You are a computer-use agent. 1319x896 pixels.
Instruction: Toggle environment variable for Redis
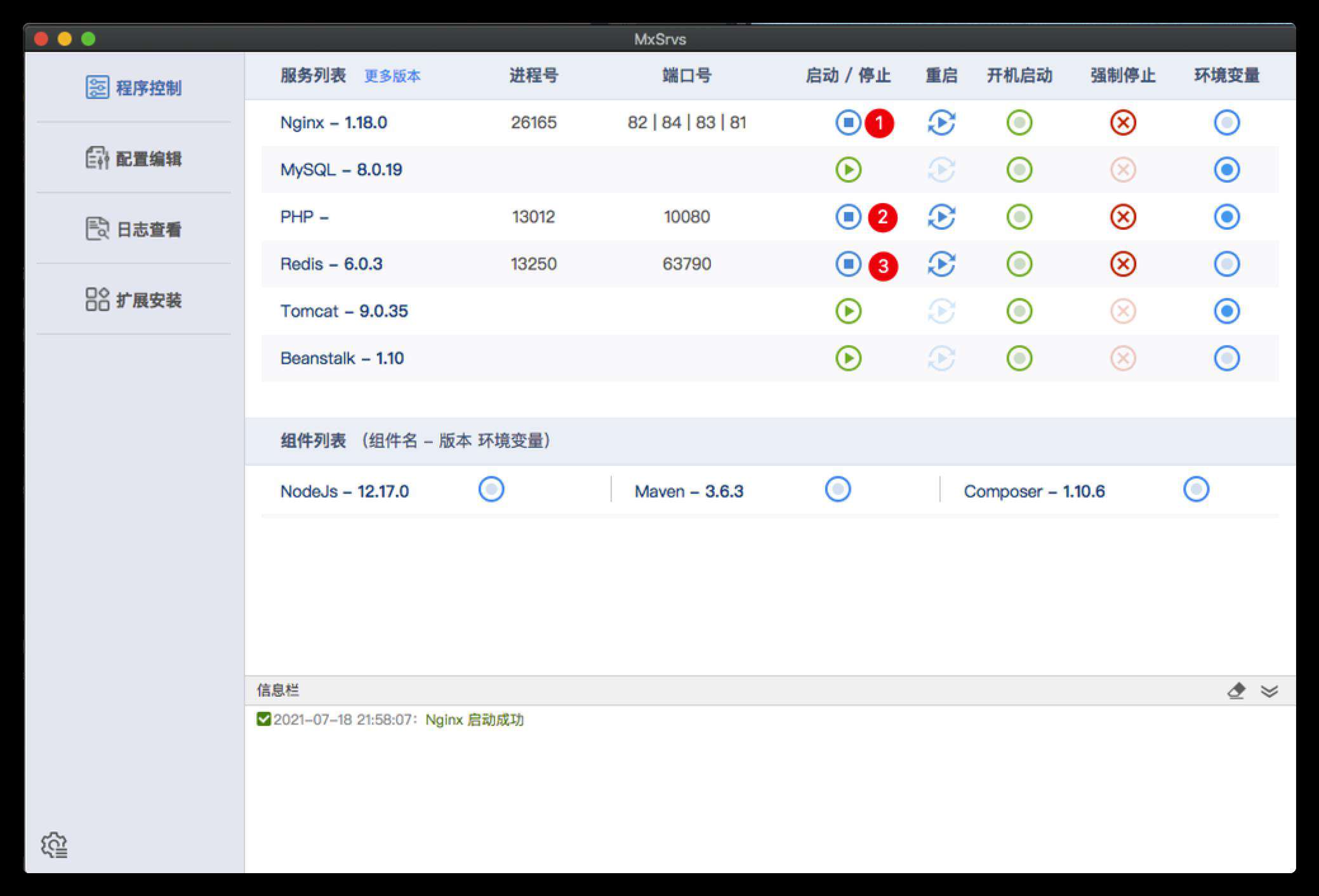click(1226, 264)
